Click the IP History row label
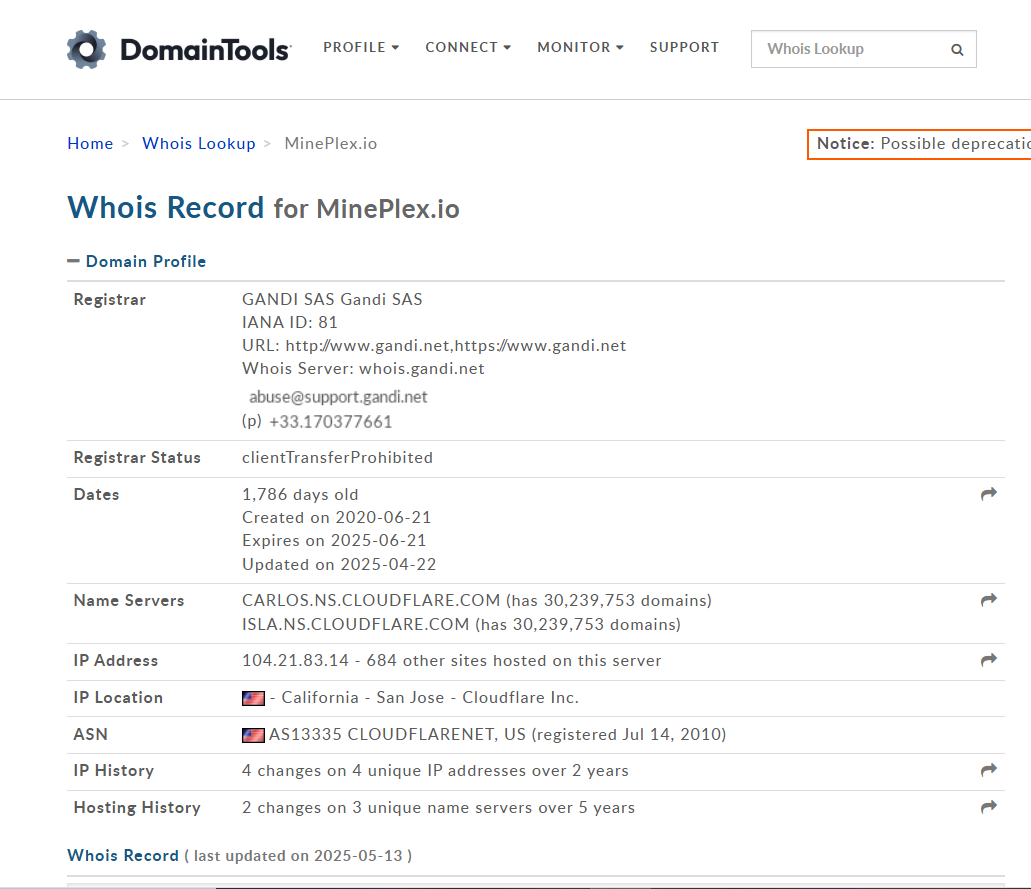The image size is (1031, 889). (x=114, y=771)
